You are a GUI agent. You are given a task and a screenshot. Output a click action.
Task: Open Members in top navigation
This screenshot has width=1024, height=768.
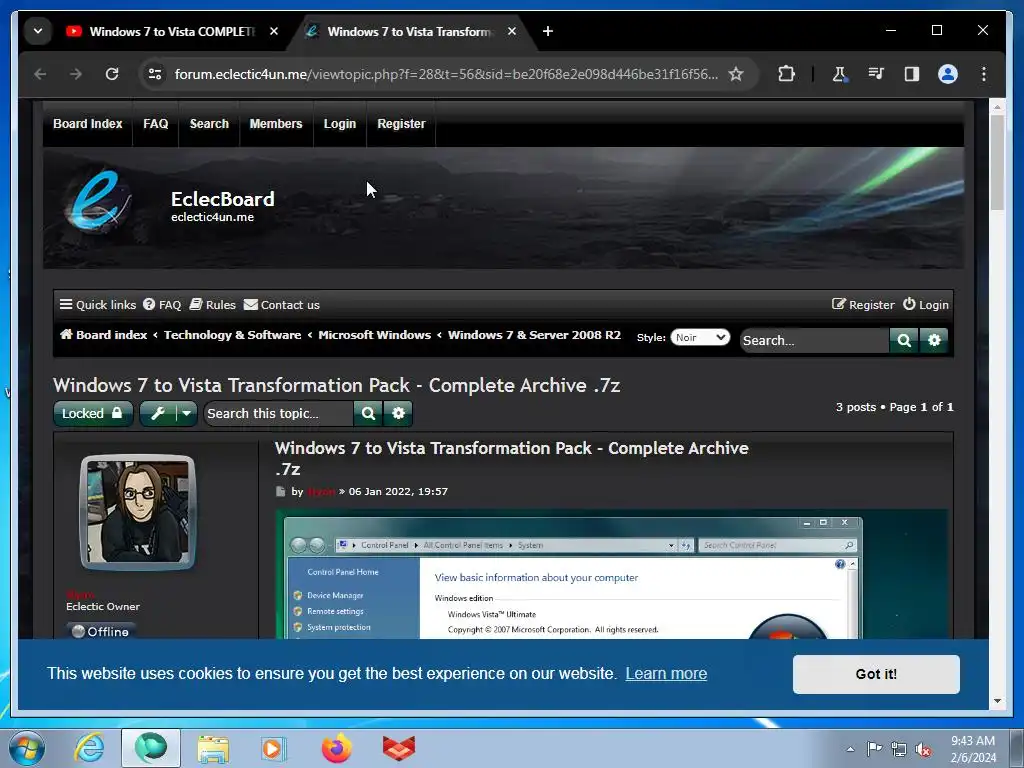click(276, 124)
